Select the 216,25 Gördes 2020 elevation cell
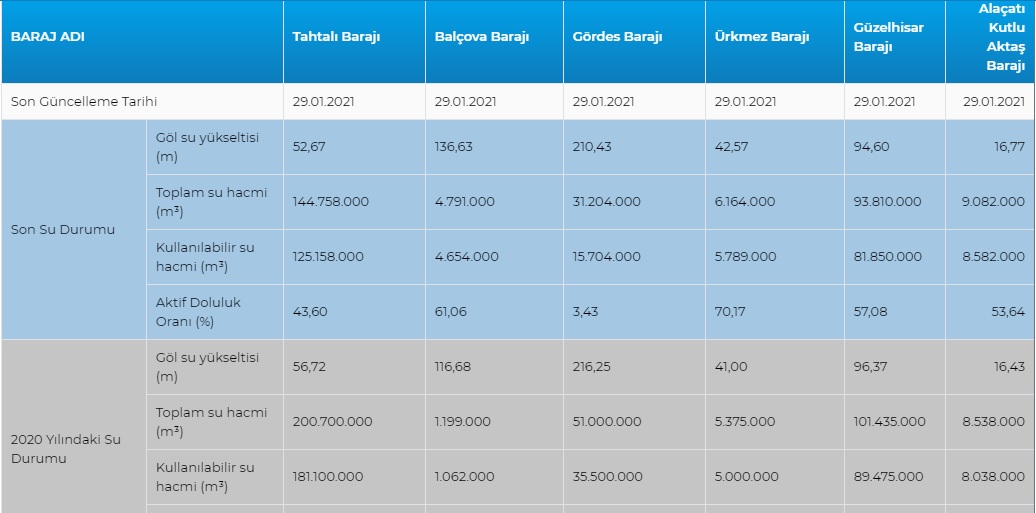The width and height of the screenshot is (1036, 513). 591,366
